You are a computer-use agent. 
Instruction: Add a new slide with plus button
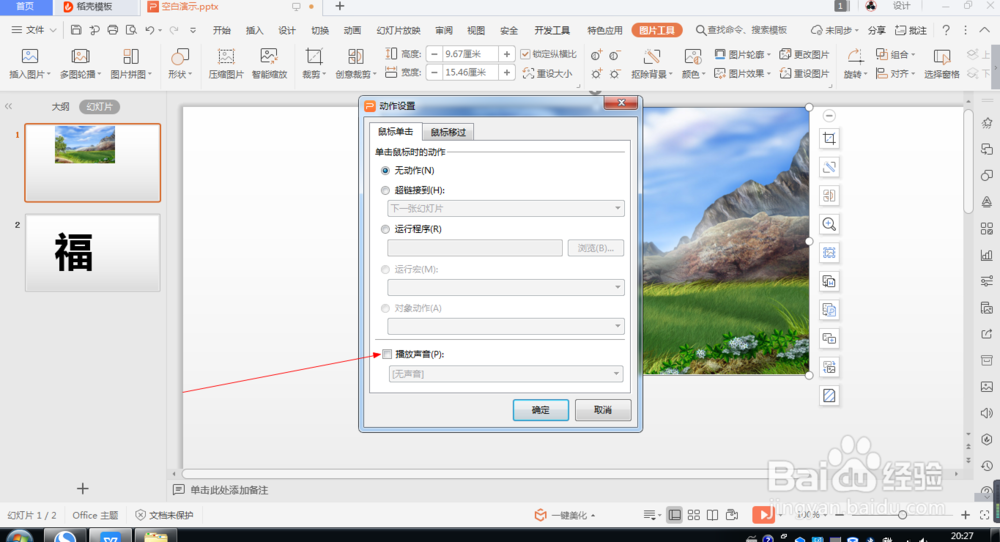[82, 488]
